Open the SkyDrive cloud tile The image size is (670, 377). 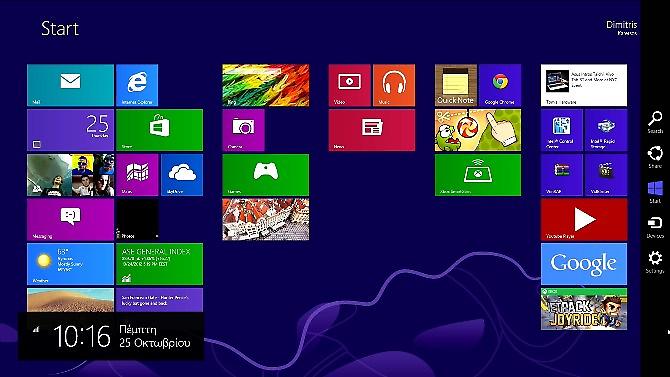tap(182, 175)
